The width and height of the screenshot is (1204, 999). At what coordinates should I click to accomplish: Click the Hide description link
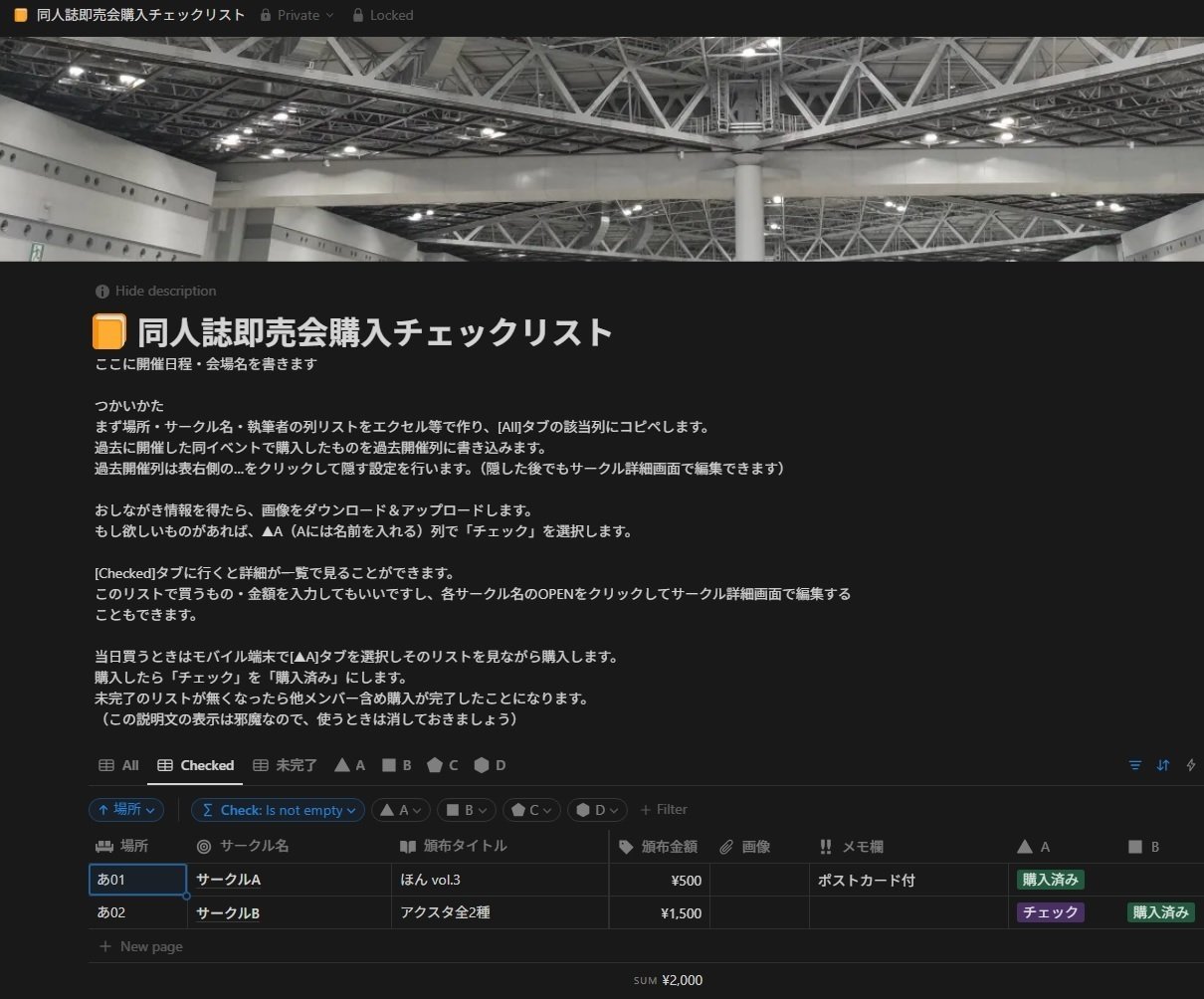coord(165,291)
